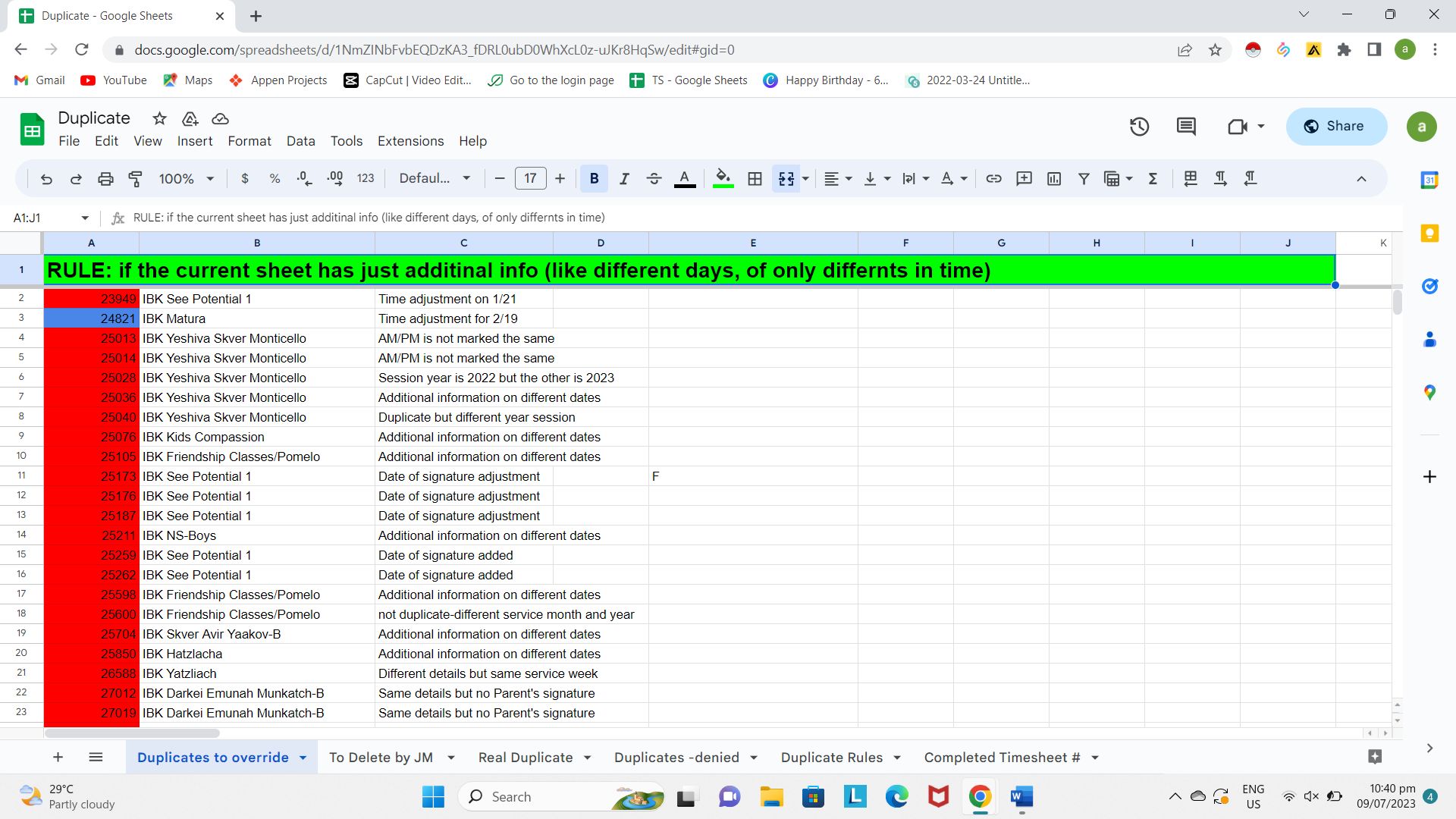Image resolution: width=1456 pixels, height=819 pixels.
Task: Click the font size input field
Action: (x=530, y=179)
